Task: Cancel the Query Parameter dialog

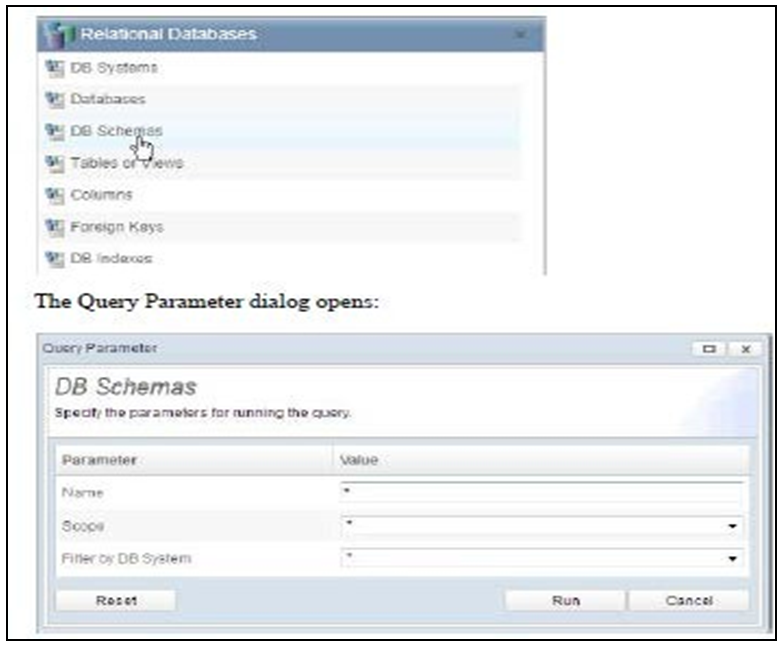Action: 688,601
